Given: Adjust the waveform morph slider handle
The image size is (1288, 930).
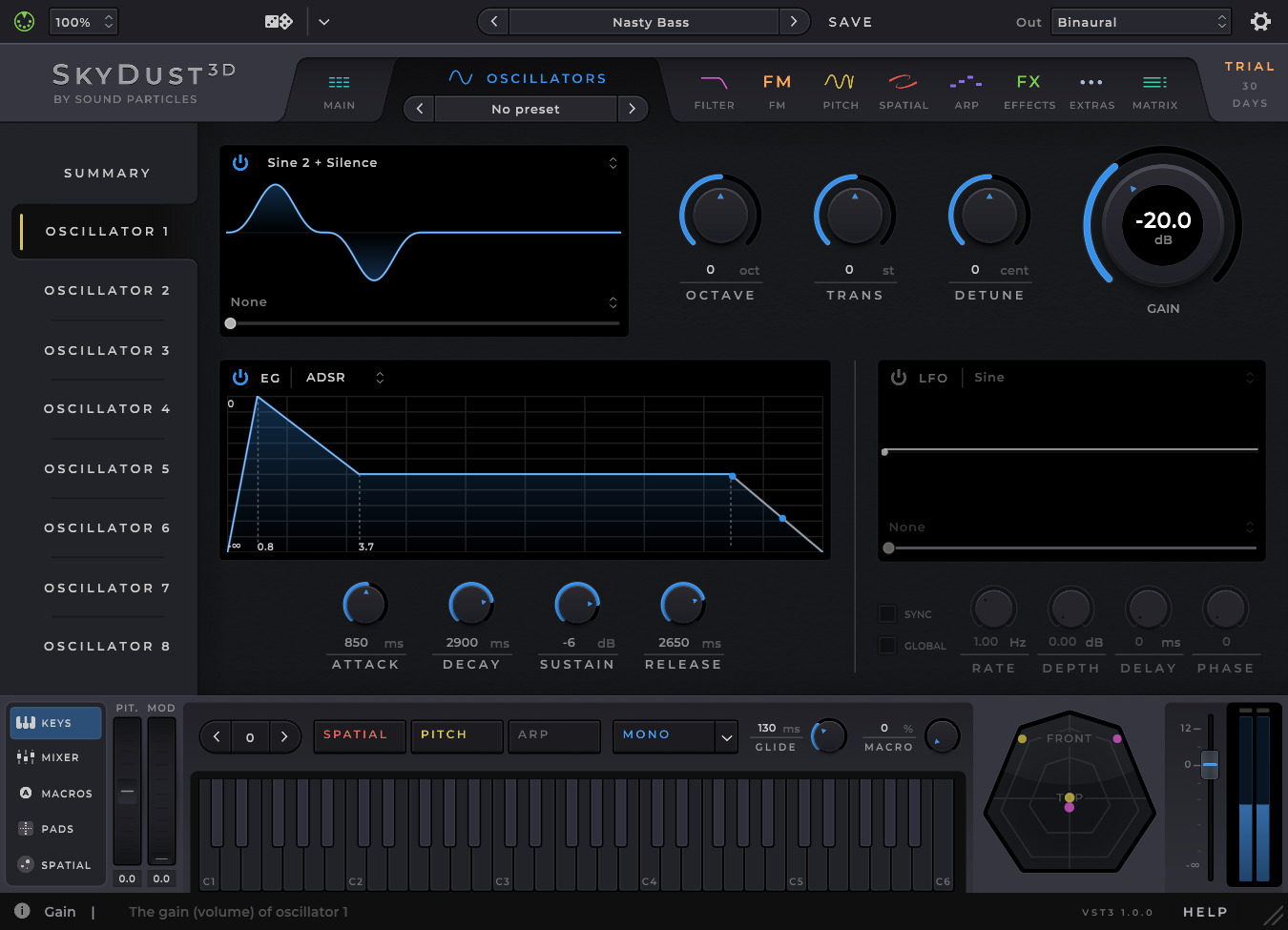Looking at the screenshot, I should pyautogui.click(x=230, y=323).
